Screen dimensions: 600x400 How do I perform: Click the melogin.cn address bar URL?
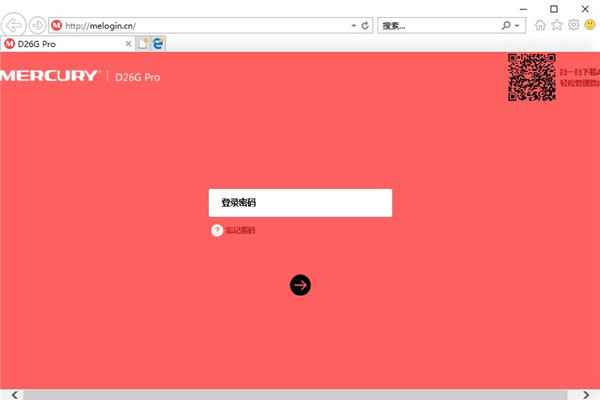(x=101, y=26)
